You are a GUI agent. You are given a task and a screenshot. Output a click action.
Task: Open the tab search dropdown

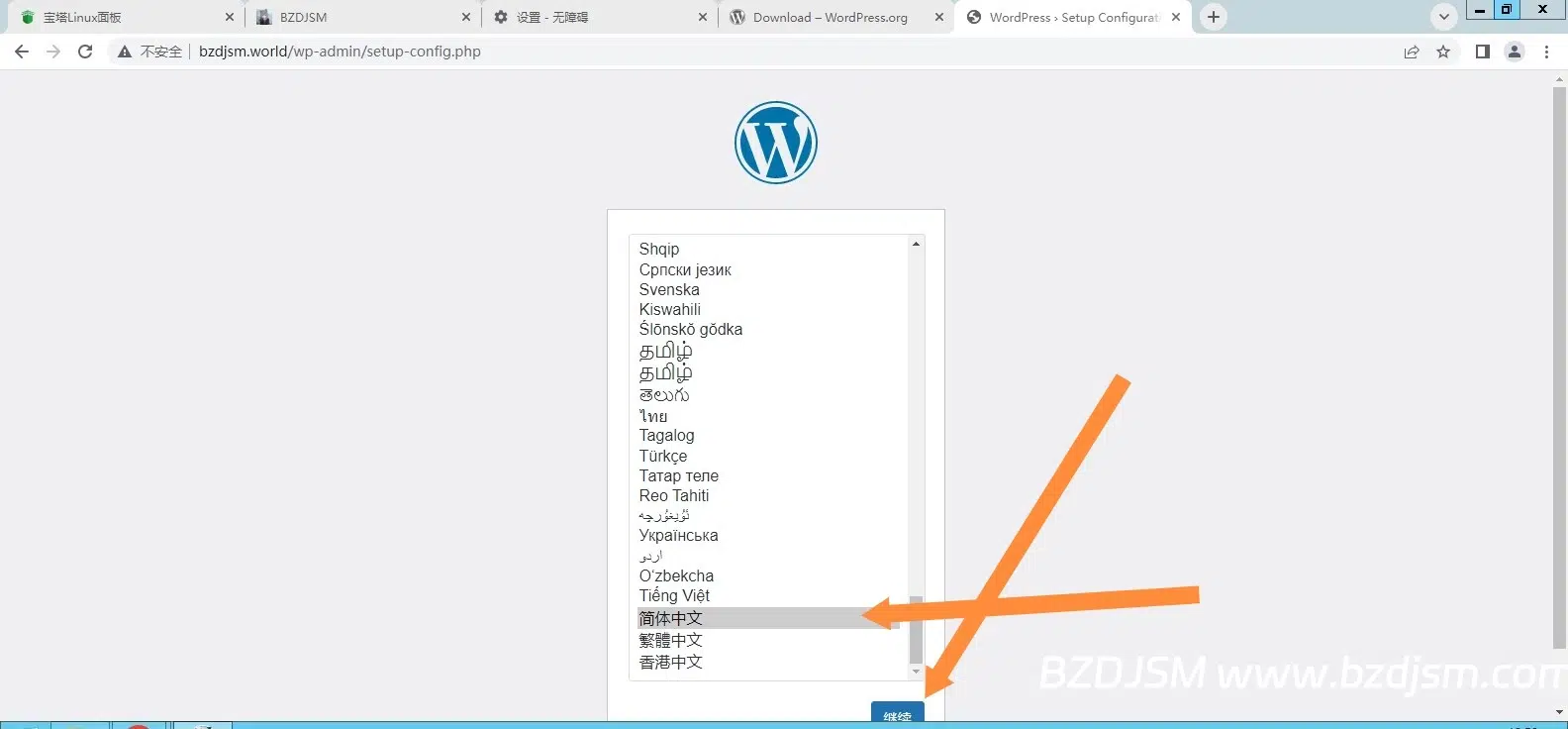coord(1444,17)
